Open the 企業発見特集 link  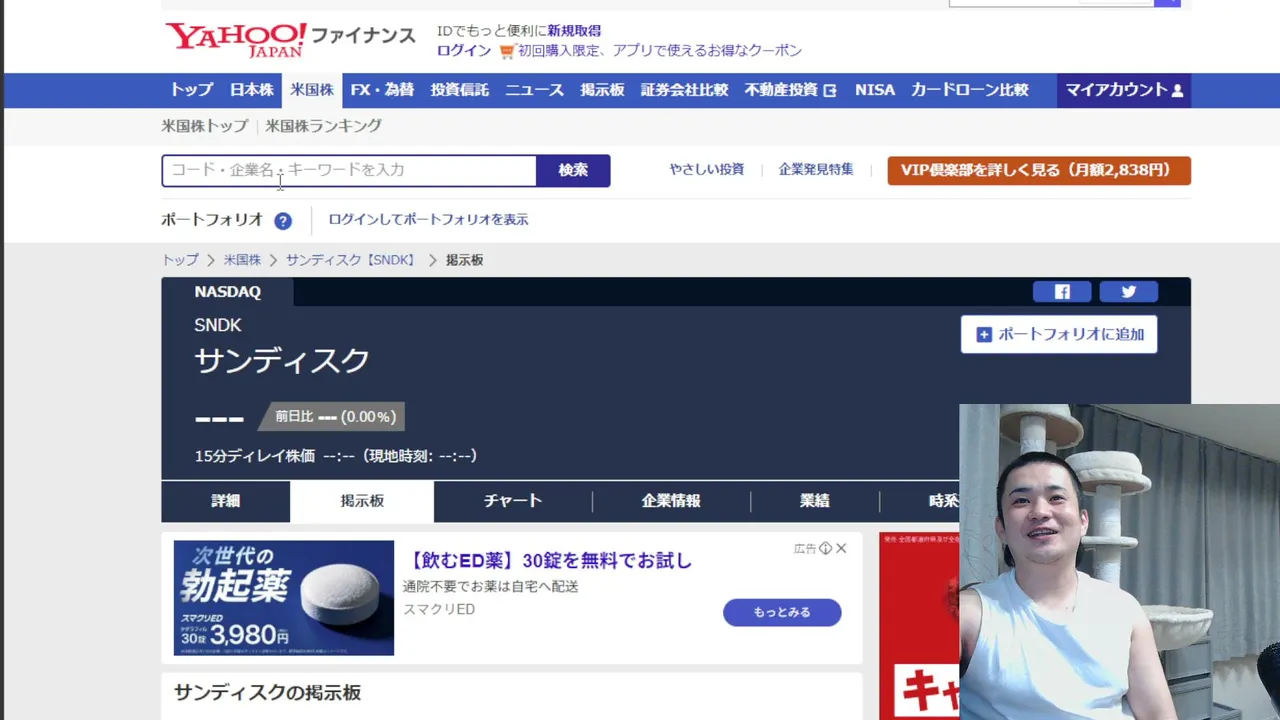click(x=816, y=170)
